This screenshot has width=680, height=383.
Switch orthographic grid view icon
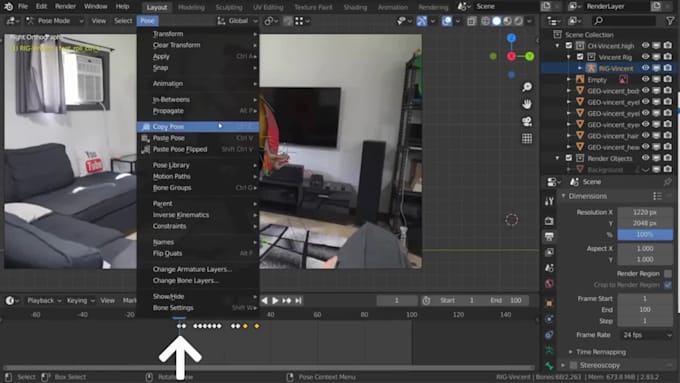pyautogui.click(x=527, y=138)
